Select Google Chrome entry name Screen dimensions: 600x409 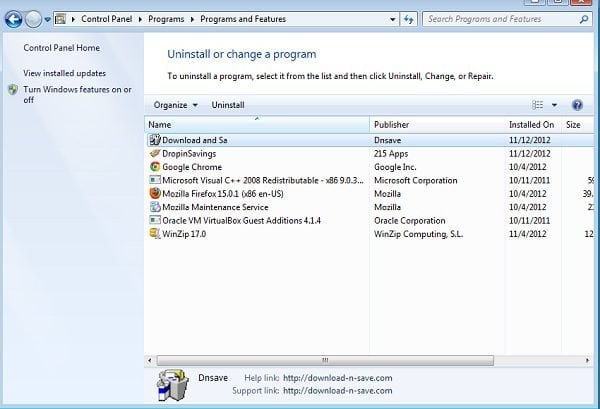point(192,167)
